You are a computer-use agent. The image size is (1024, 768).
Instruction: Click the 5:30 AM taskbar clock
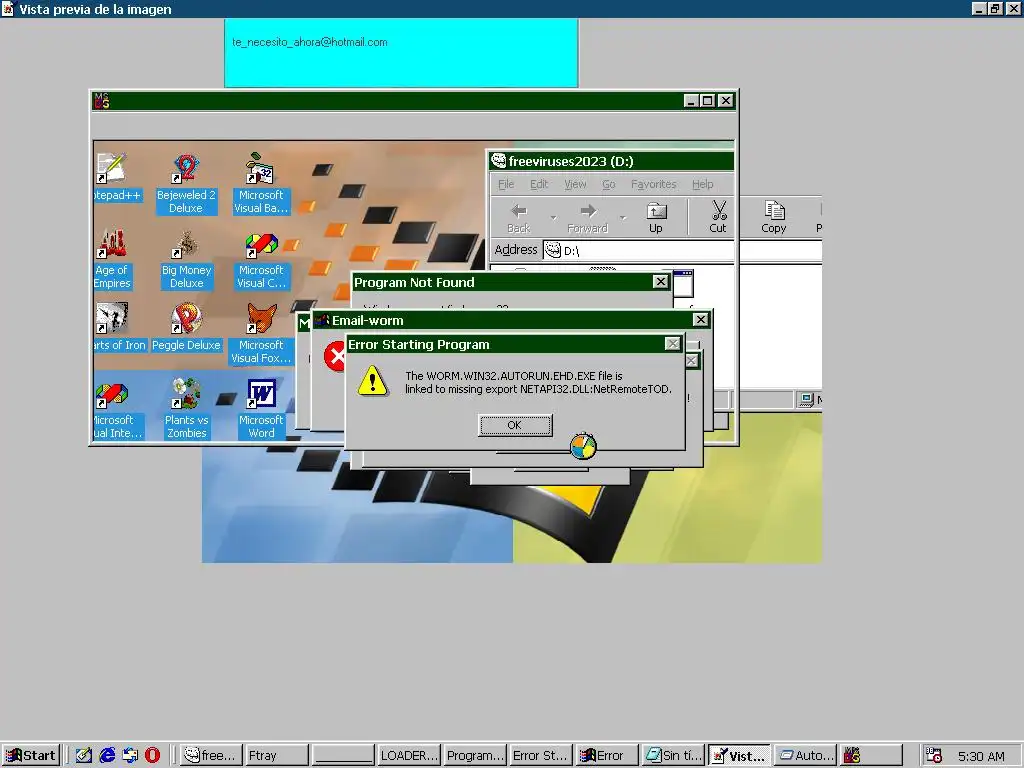(x=981, y=756)
